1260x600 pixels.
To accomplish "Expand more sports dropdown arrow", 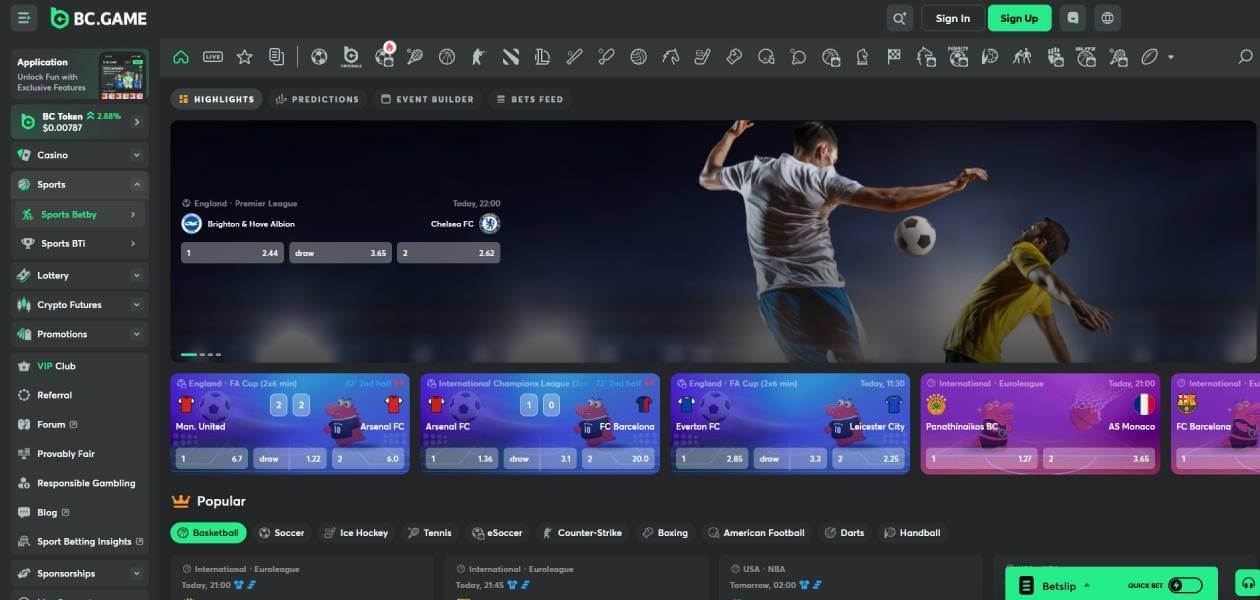I will click(x=1171, y=58).
